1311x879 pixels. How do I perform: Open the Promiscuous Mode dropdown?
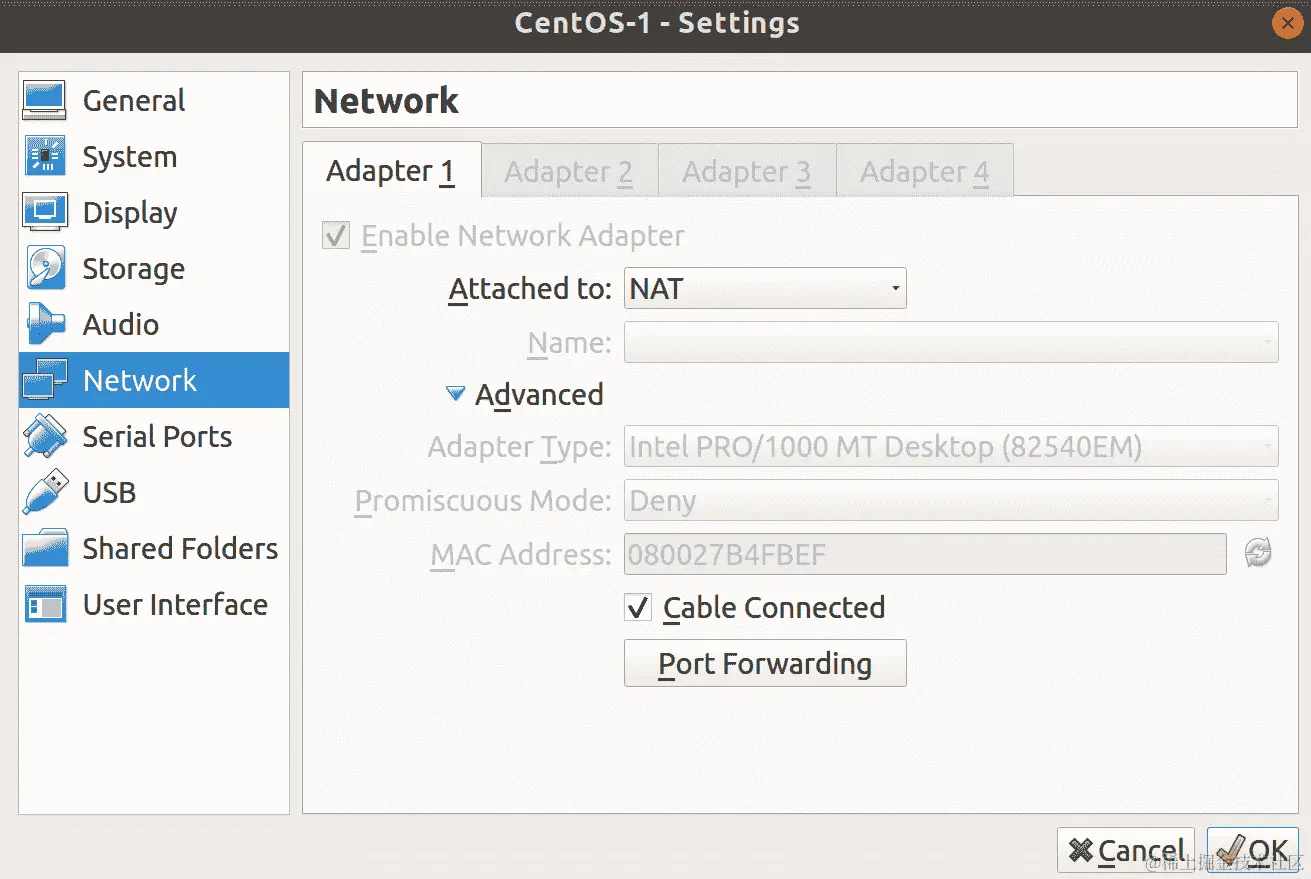pyautogui.click(x=951, y=500)
